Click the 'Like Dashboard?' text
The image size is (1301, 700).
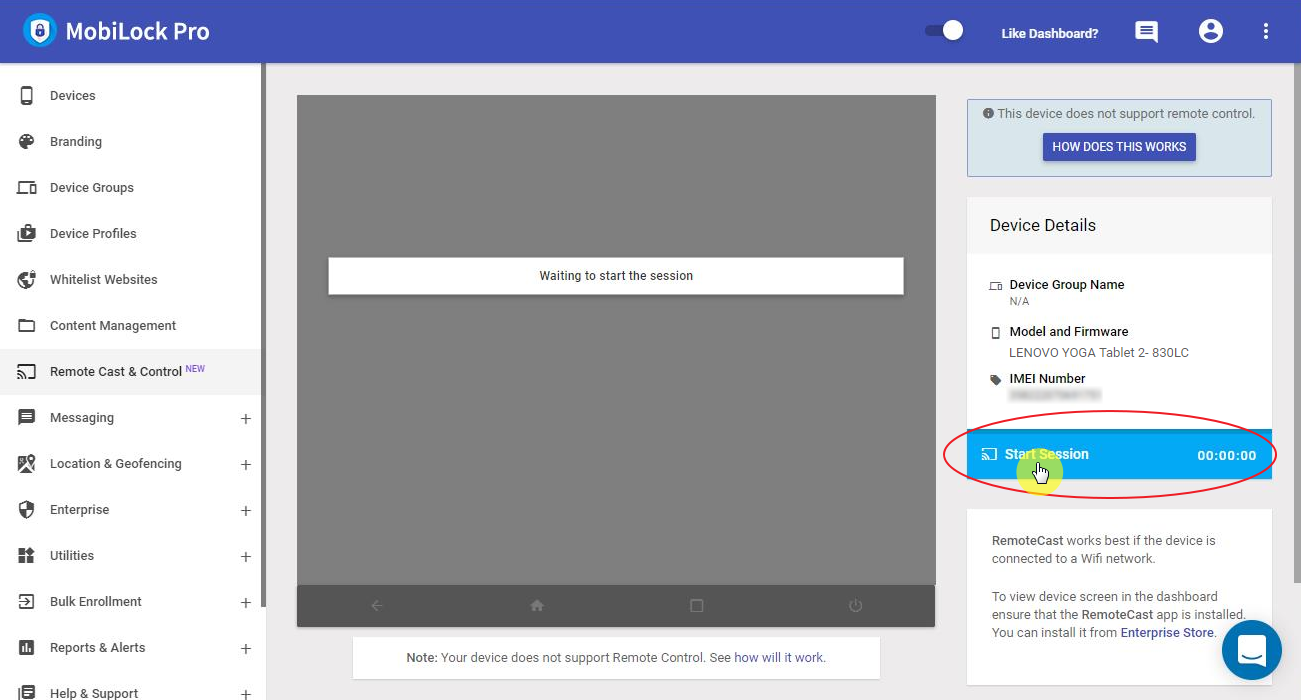coord(1050,33)
